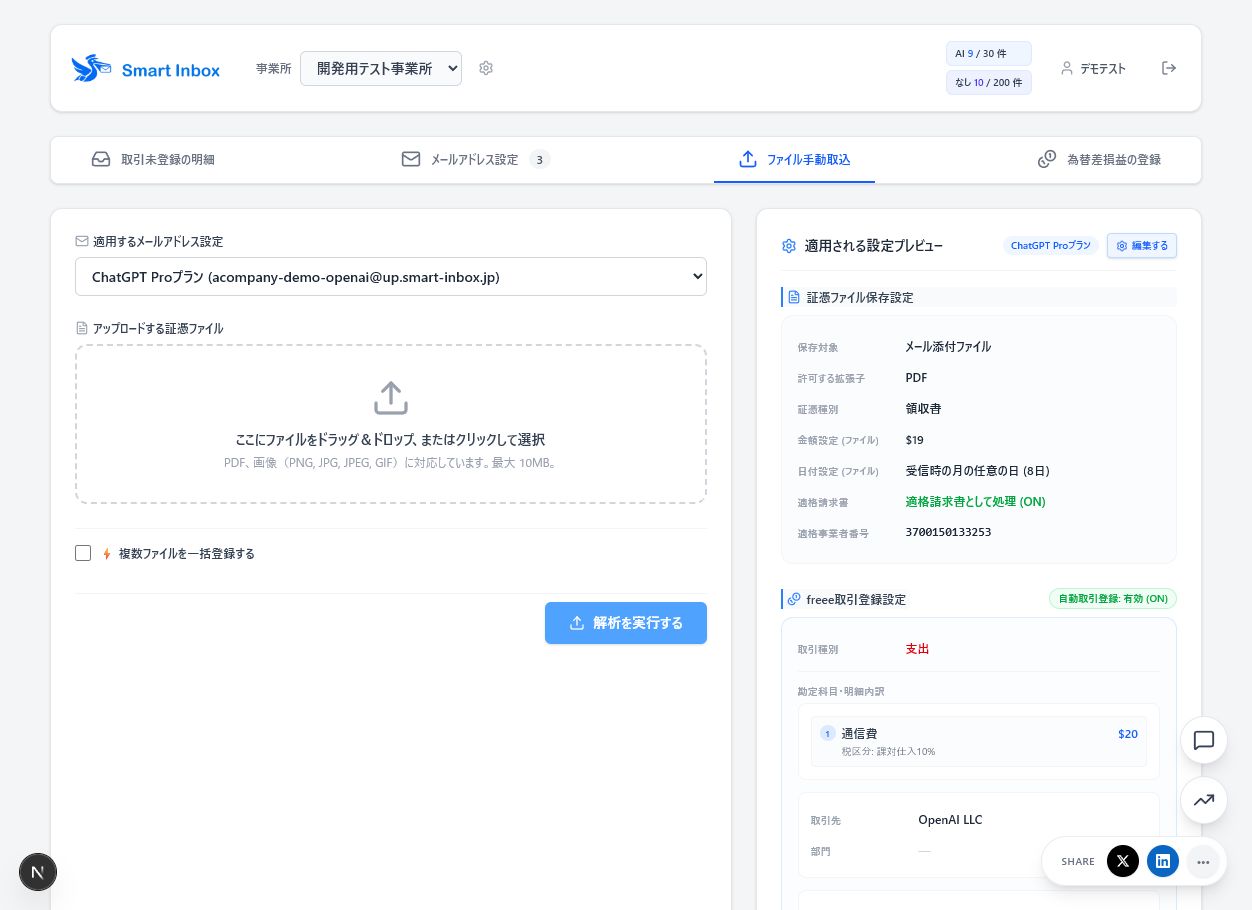Switch to ファイル手動取込 tab
Viewport: 1252px width, 910px height.
[794, 160]
